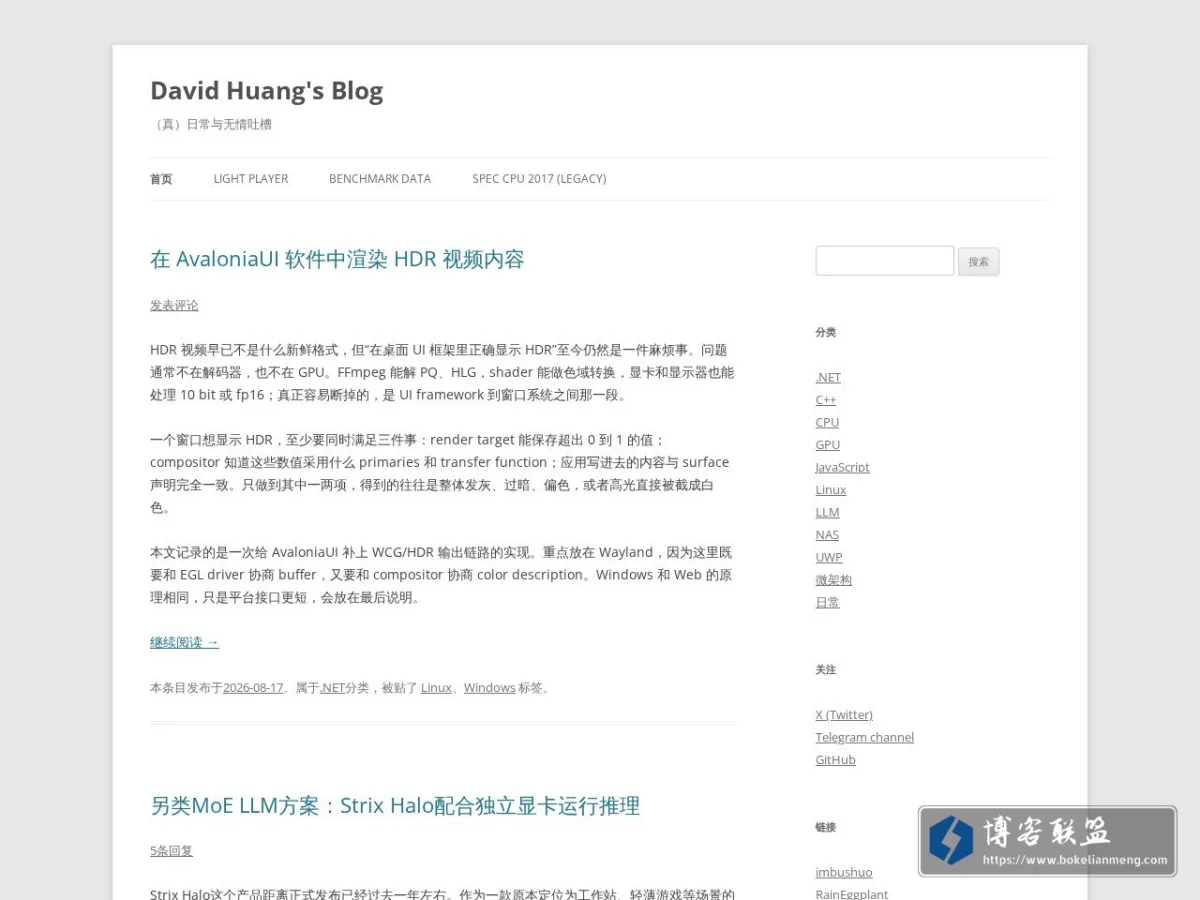Viewport: 1200px width, 900px height.
Task: Open the SPEC CPU 2017 (LEGACY) page
Action: coord(539,179)
